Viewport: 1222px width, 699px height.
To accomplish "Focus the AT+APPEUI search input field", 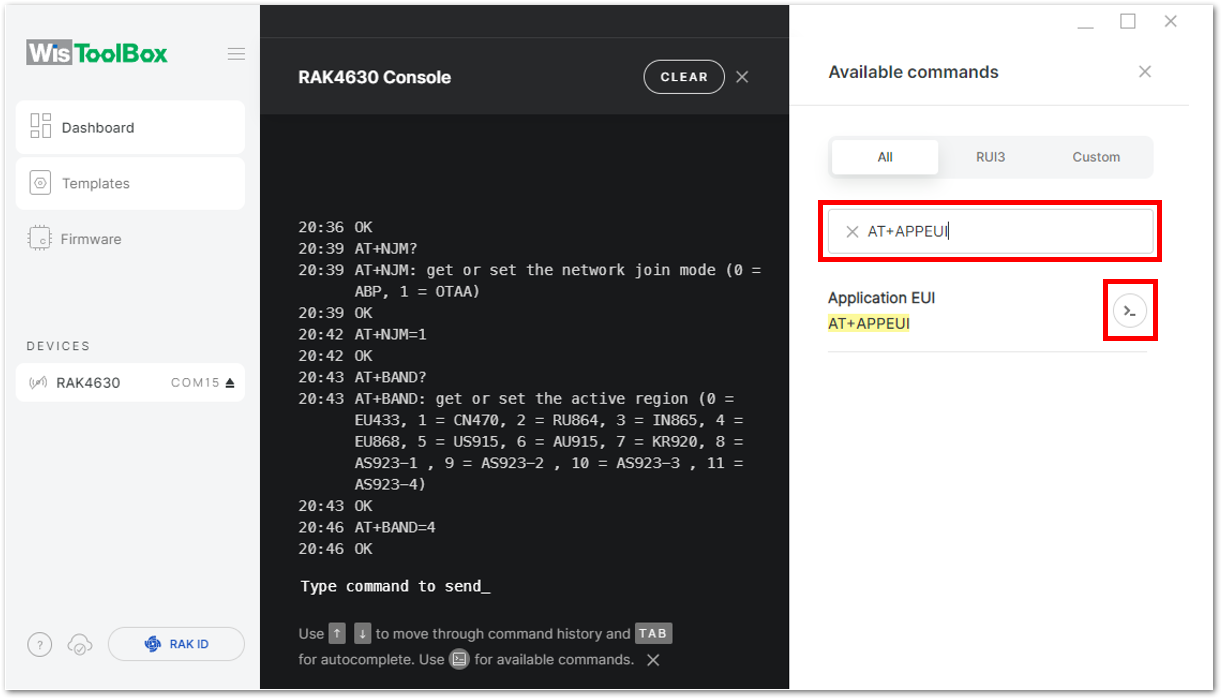I will [x=990, y=231].
